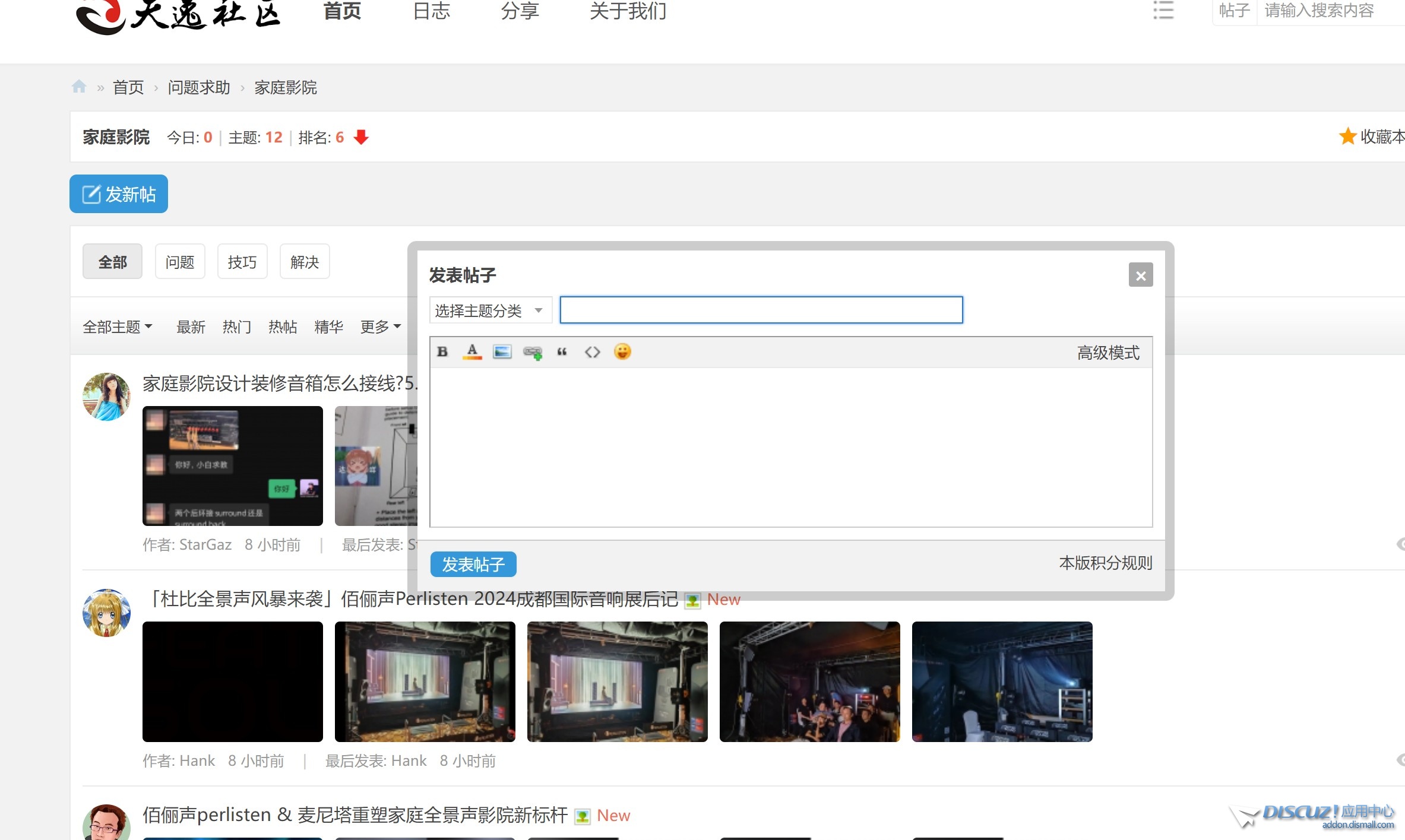The width and height of the screenshot is (1405, 840).
Task: Open the 更多 sorting dropdown
Action: click(380, 327)
